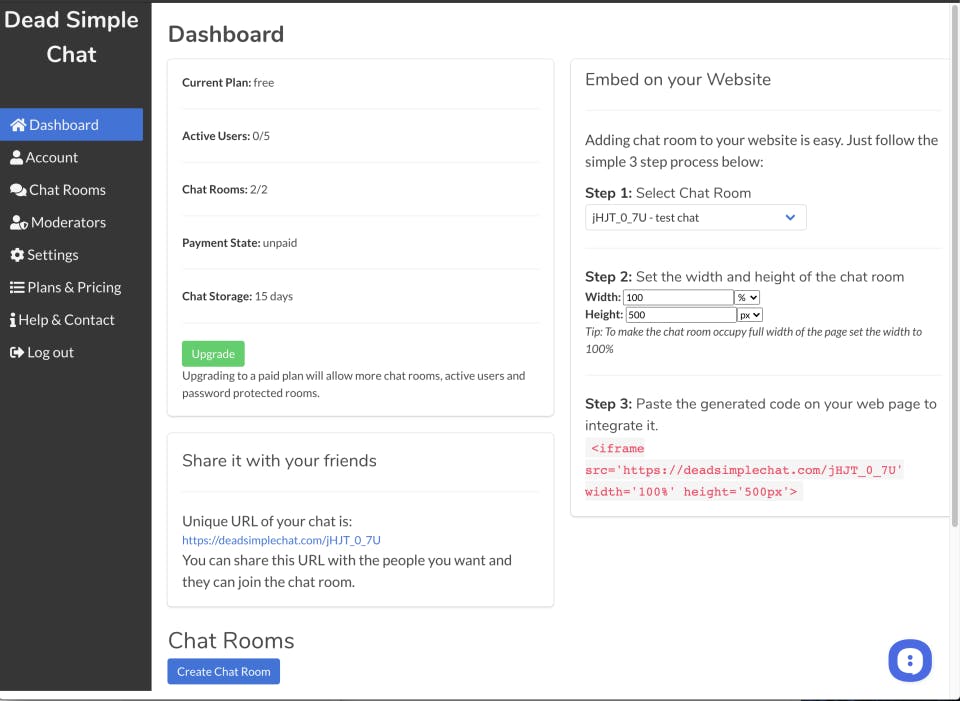Click the Log out arrow icon
This screenshot has height=701, width=960.
(17, 353)
